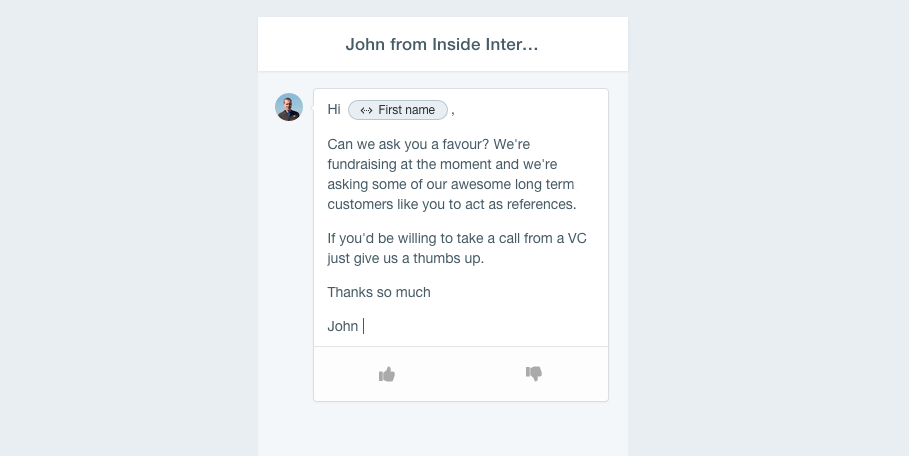
Task: Click the "John from Inside Inter…" header title
Action: tap(442, 45)
